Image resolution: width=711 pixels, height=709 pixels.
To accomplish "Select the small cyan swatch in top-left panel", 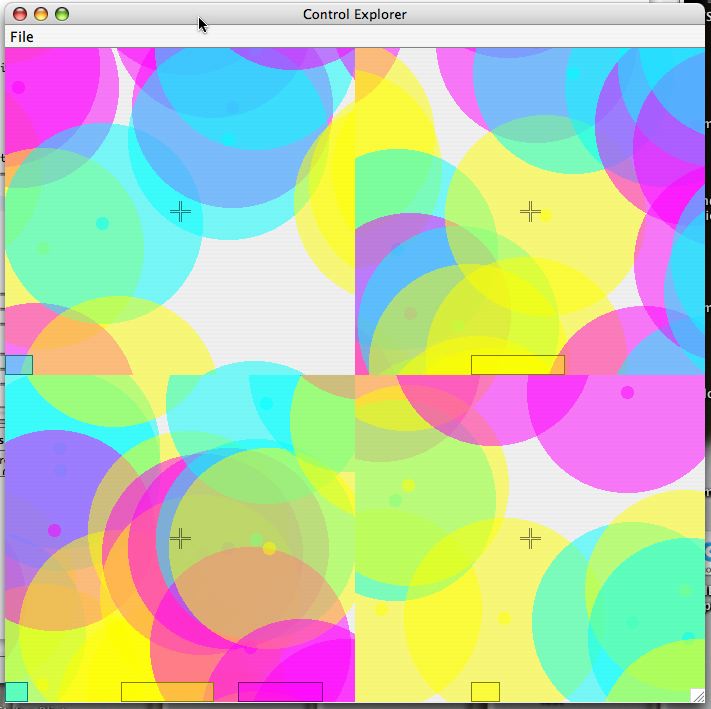I will click(19, 365).
